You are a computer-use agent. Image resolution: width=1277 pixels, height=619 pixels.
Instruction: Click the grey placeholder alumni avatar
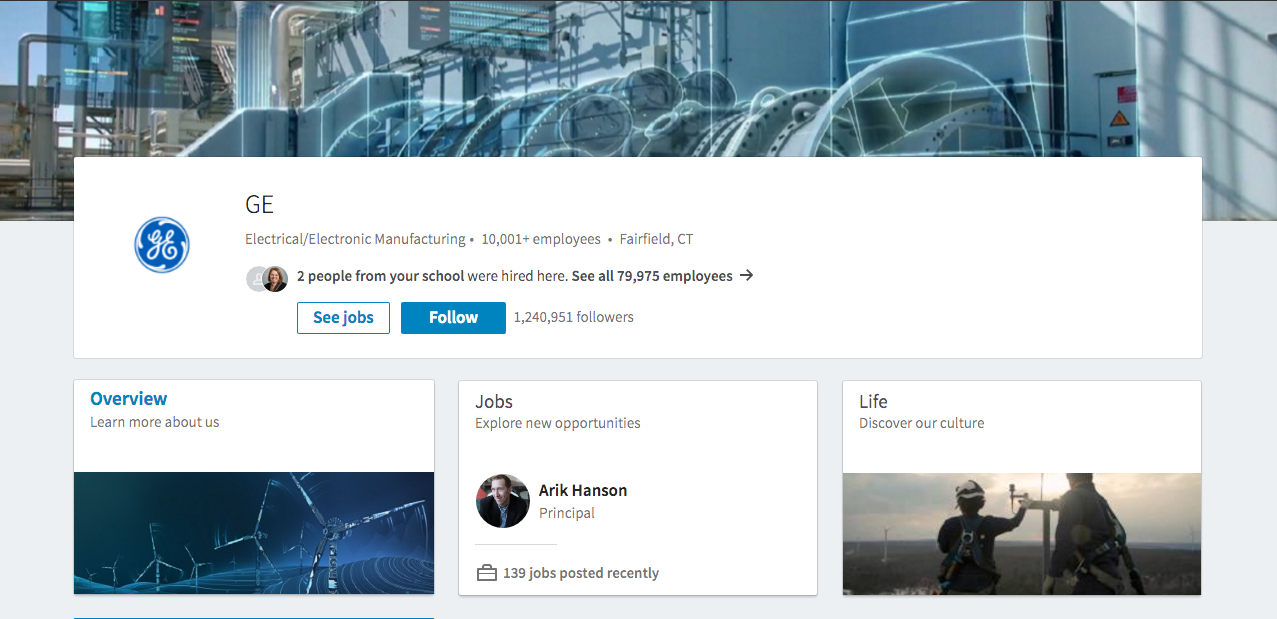pyautogui.click(x=254, y=279)
